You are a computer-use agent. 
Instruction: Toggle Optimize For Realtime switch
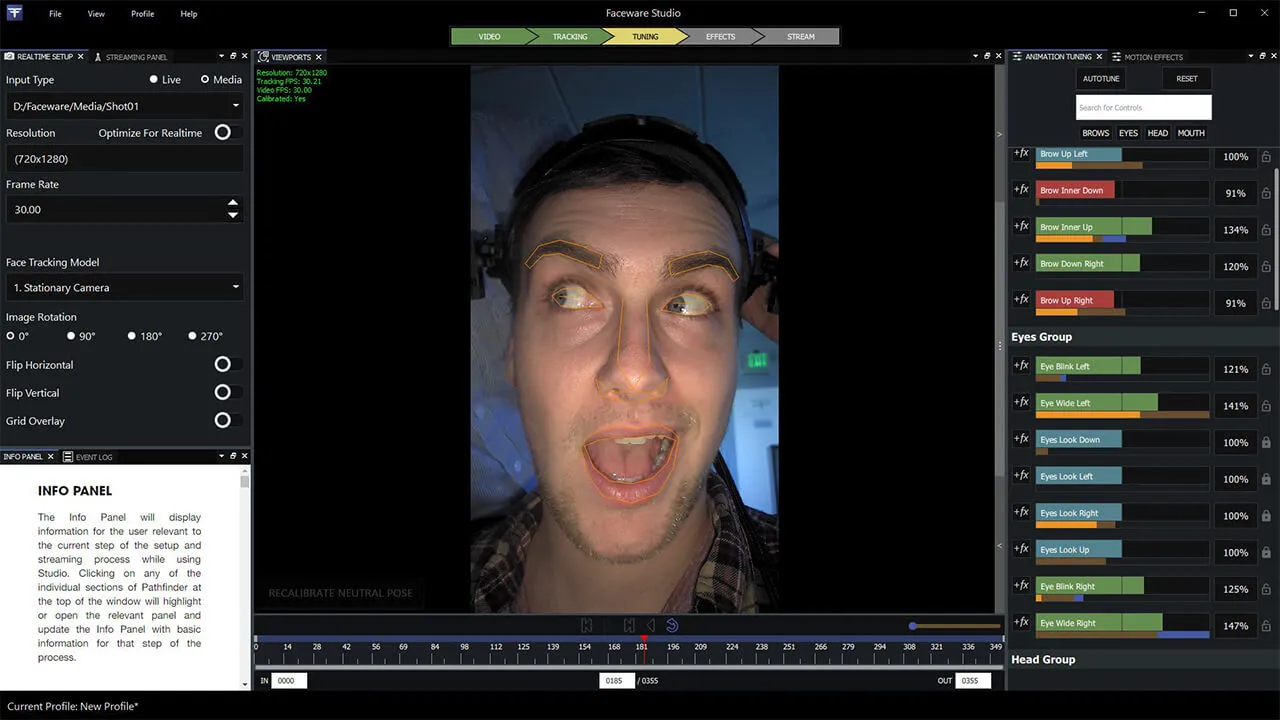(223, 132)
